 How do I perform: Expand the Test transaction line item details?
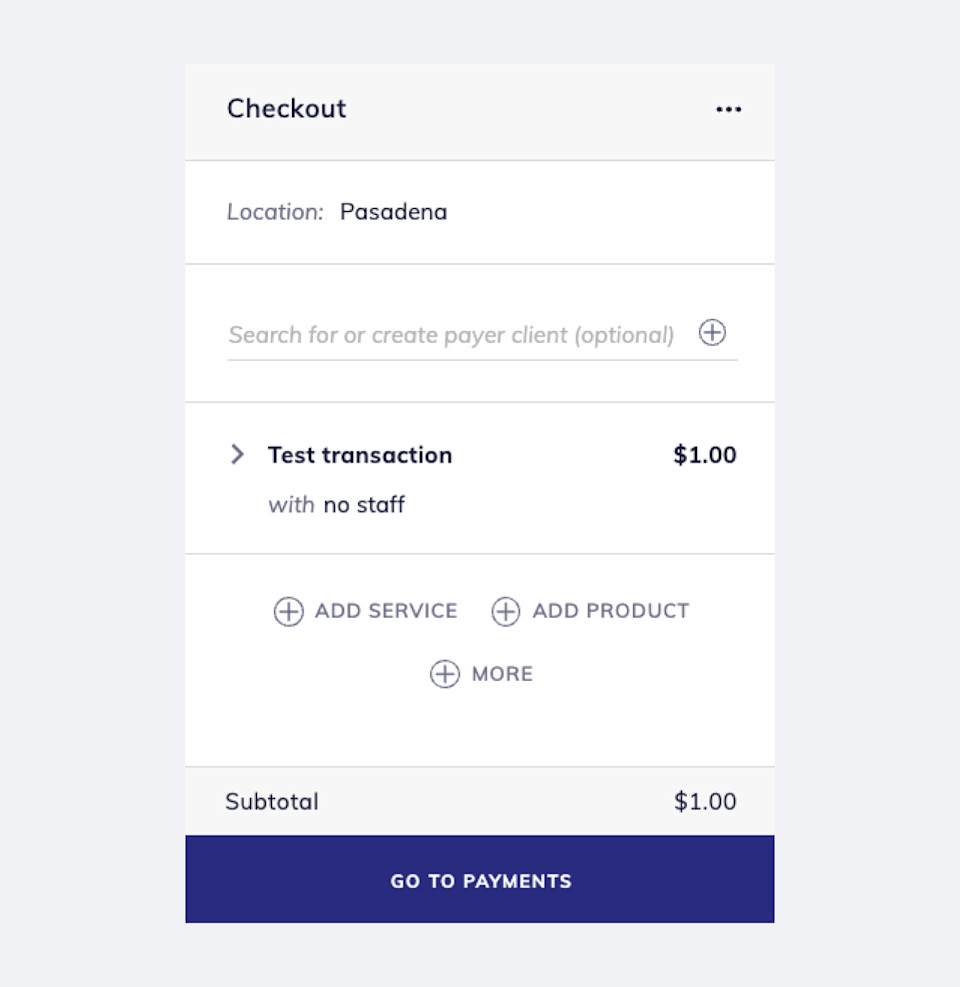(x=238, y=455)
